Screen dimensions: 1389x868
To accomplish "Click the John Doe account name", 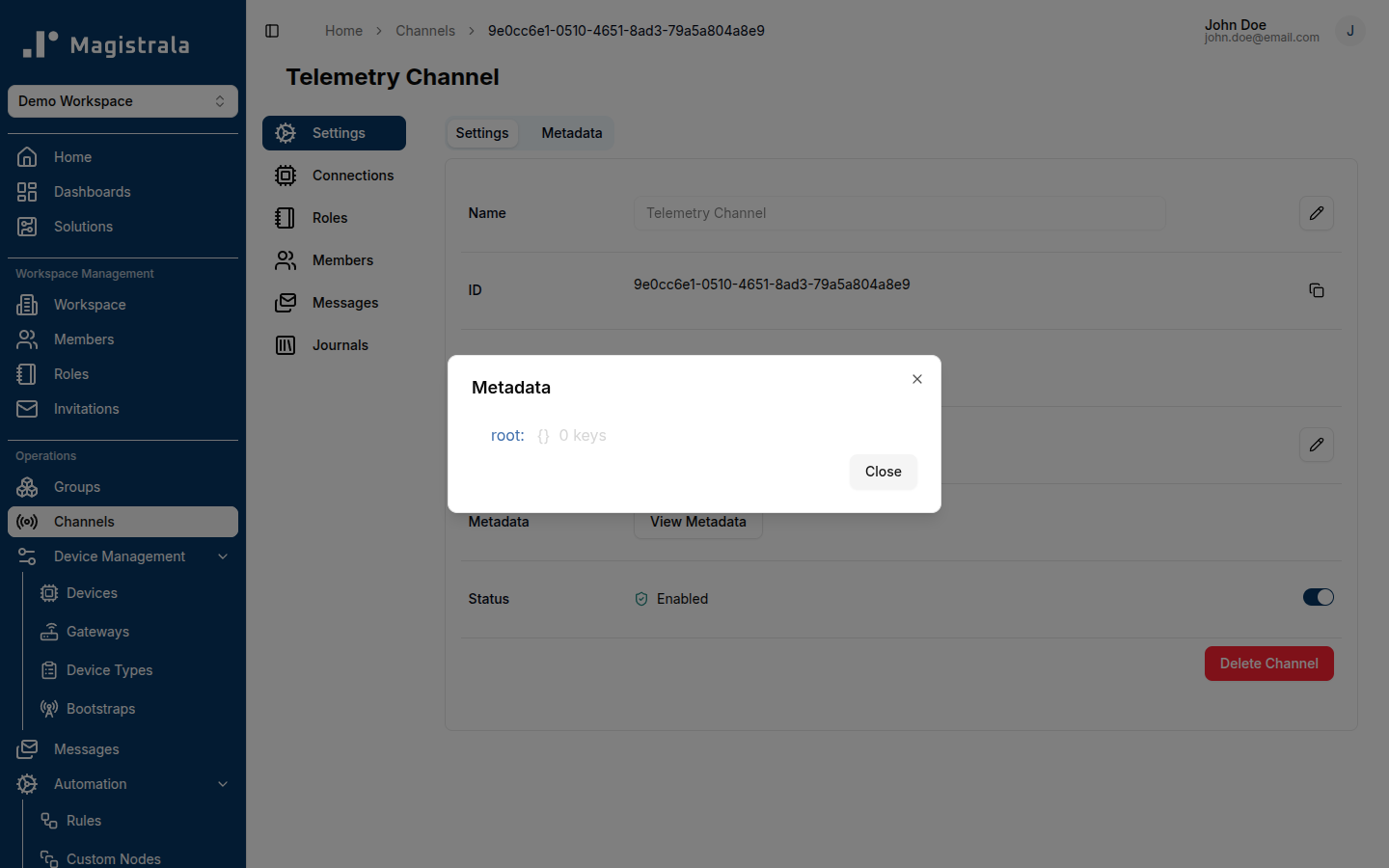I will 1236,24.
